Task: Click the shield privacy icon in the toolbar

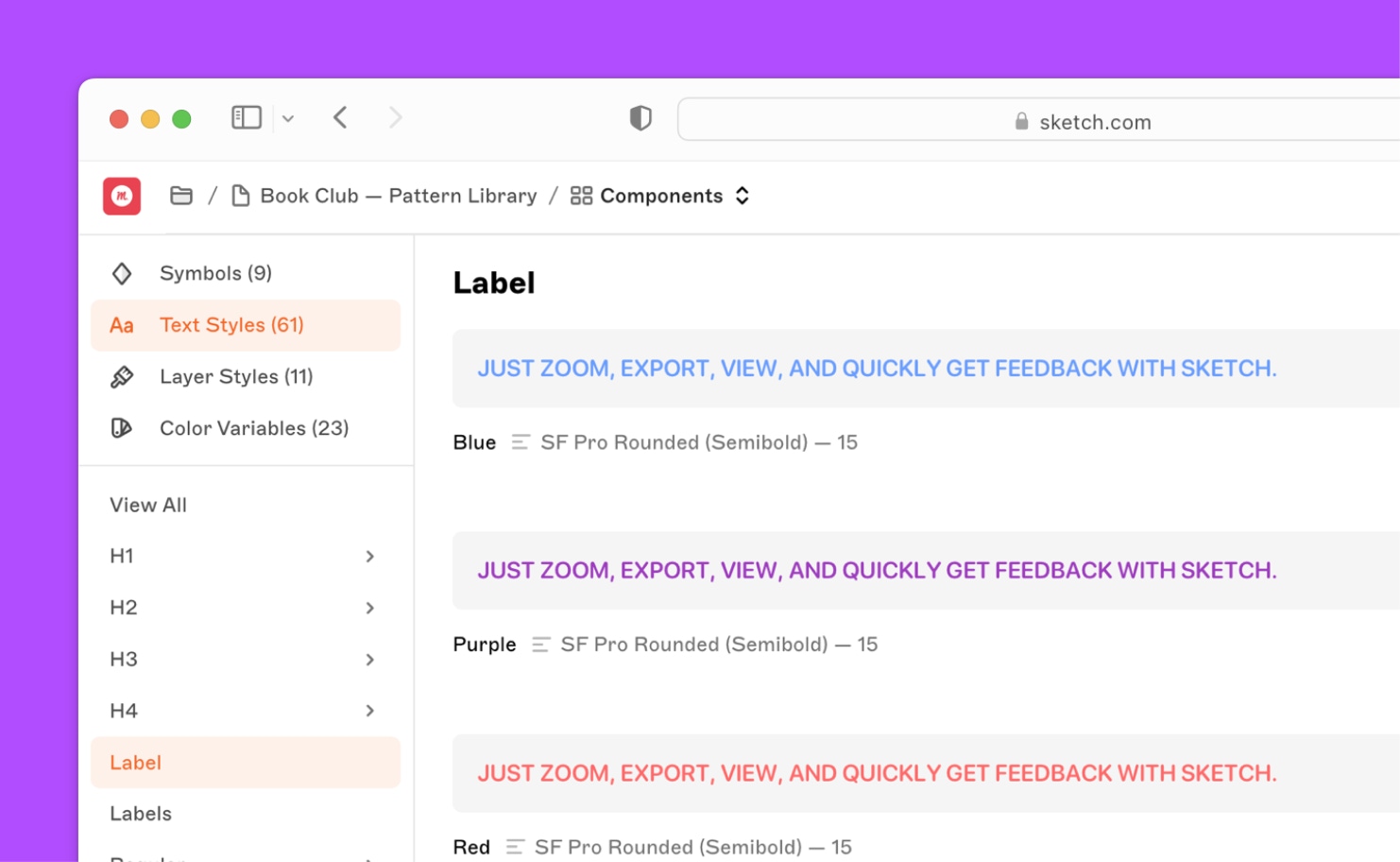Action: coord(640,117)
